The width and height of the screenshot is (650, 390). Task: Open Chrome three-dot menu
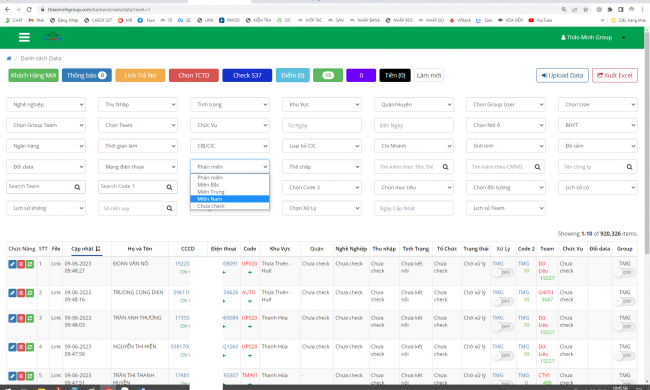(x=642, y=9)
